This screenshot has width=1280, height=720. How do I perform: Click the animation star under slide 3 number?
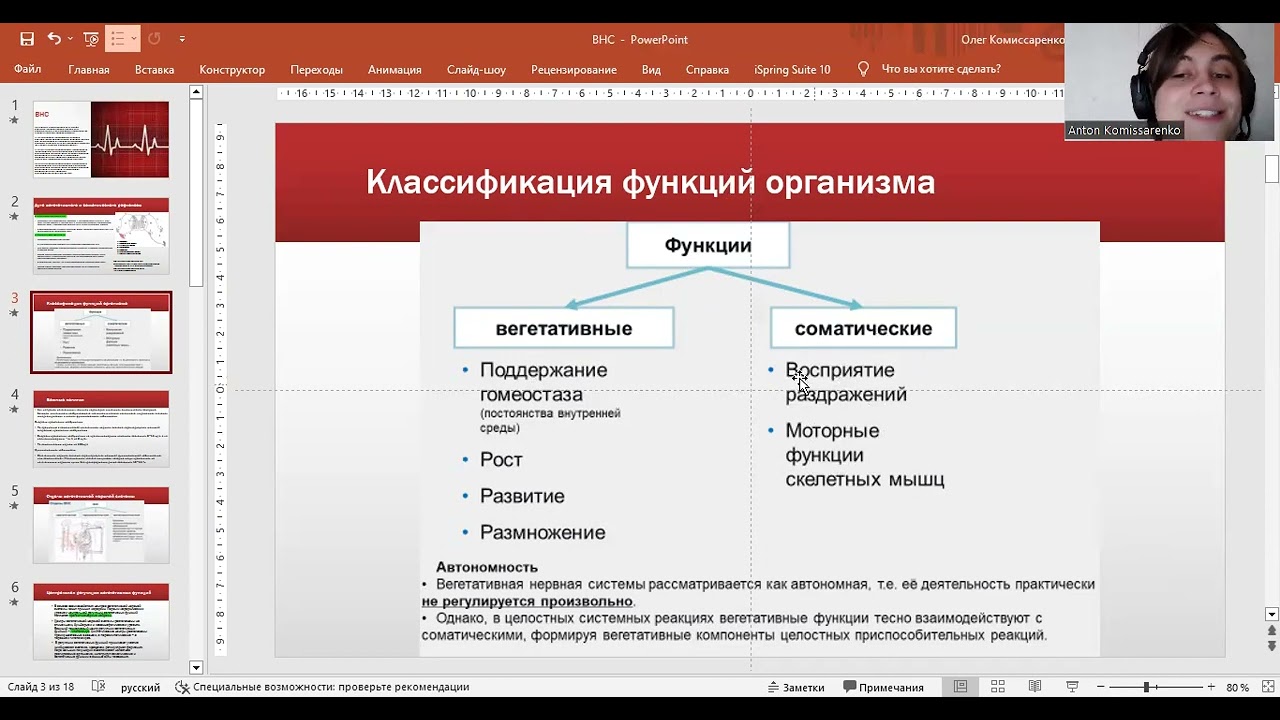coord(14,313)
